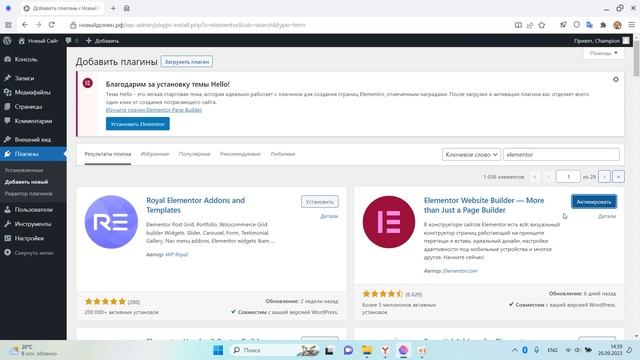Click the Elementor logo in the notice
The image size is (640, 360).
click(88, 83)
